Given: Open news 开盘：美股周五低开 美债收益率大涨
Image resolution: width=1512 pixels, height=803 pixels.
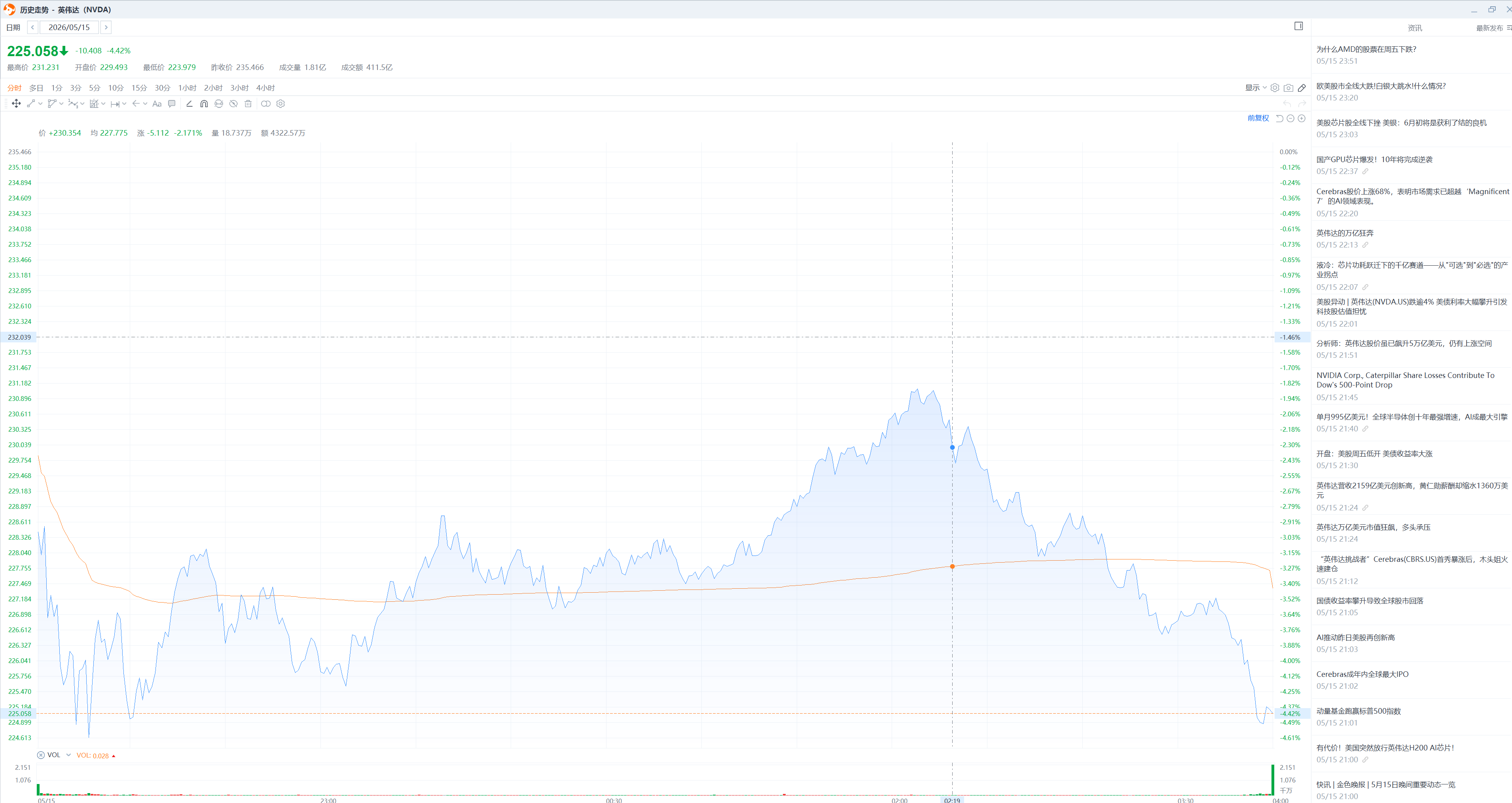Looking at the screenshot, I should pos(1375,454).
